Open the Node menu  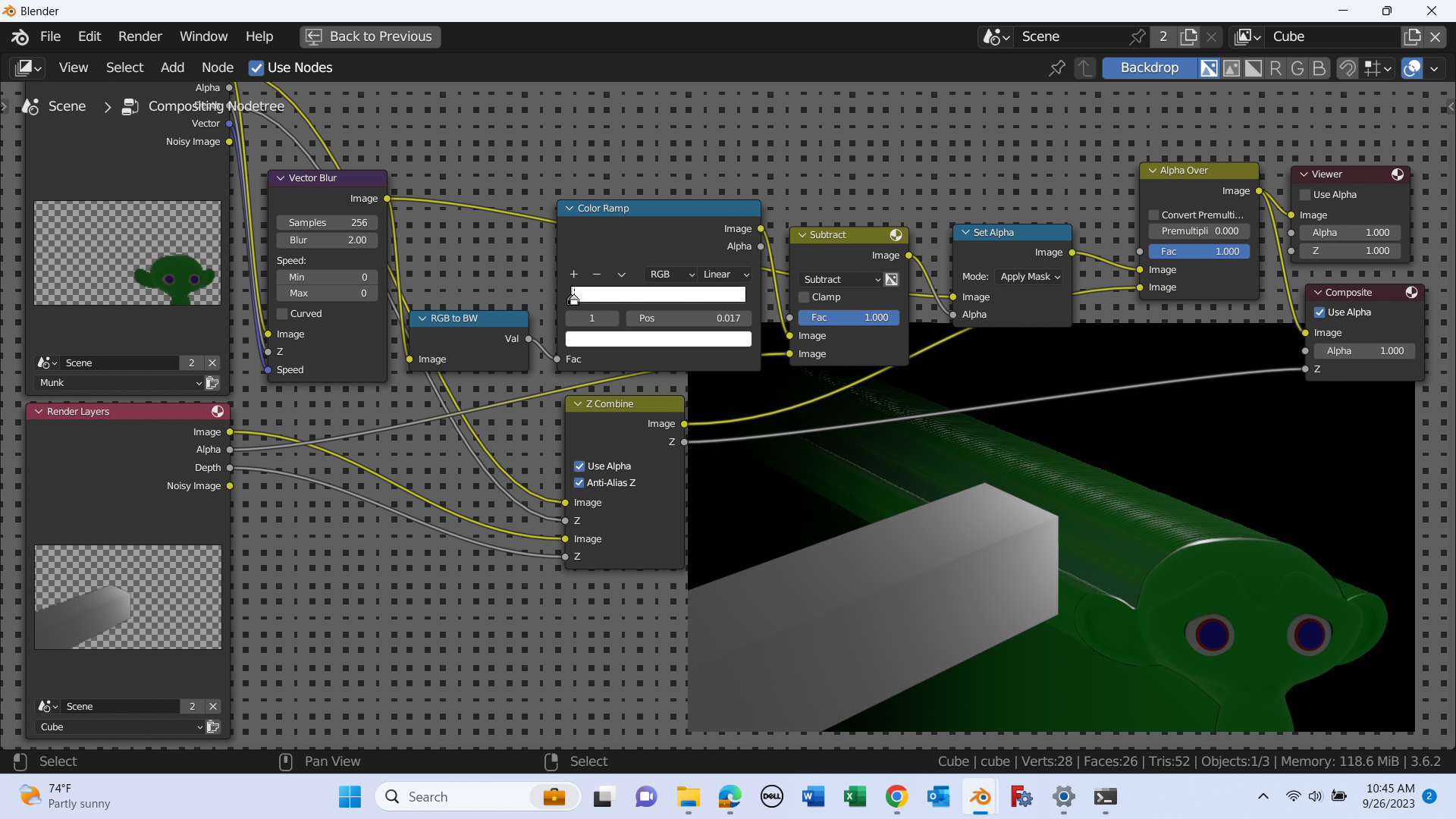(218, 67)
